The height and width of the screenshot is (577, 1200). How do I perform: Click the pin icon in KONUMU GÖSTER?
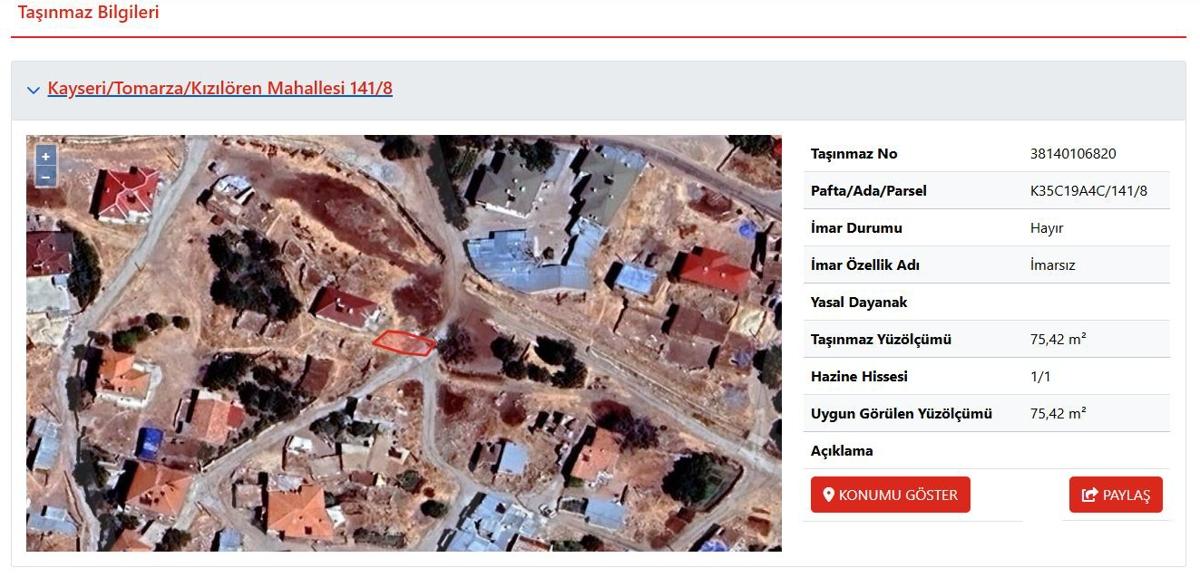point(828,495)
